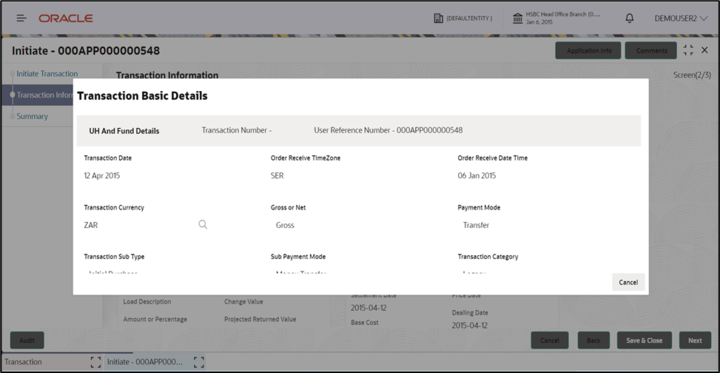720x373 pixels.
Task: Open the DEFAULTENTITY entity selector
Action: point(463,18)
